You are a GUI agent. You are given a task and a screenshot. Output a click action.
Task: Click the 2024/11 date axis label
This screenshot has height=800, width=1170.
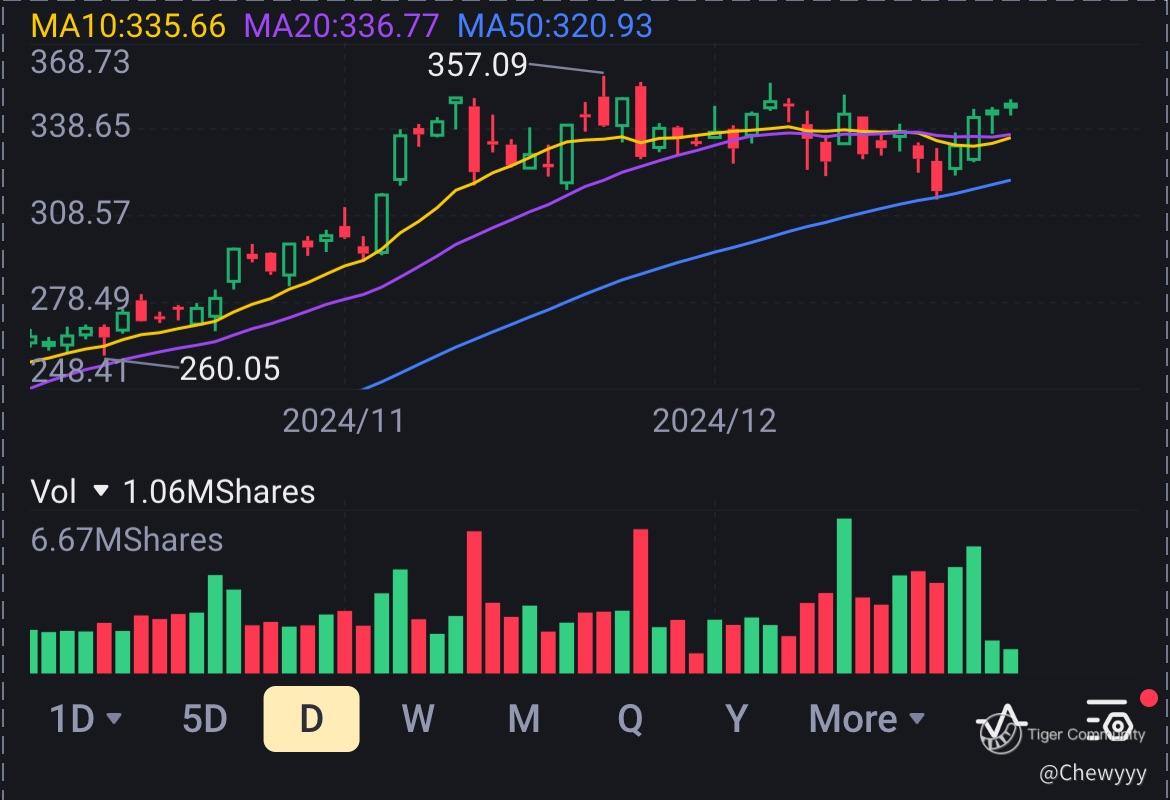point(343,422)
